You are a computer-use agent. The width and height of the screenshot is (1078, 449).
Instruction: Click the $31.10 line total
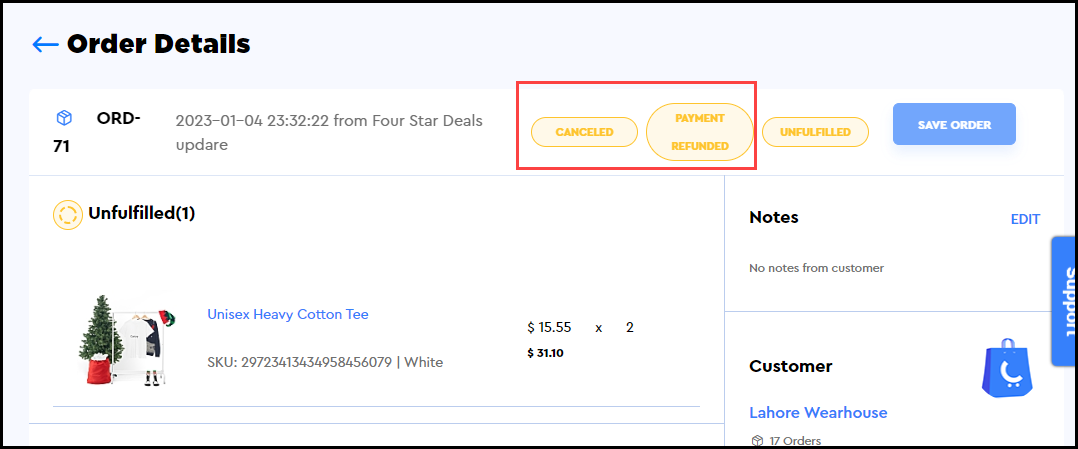[x=545, y=352]
